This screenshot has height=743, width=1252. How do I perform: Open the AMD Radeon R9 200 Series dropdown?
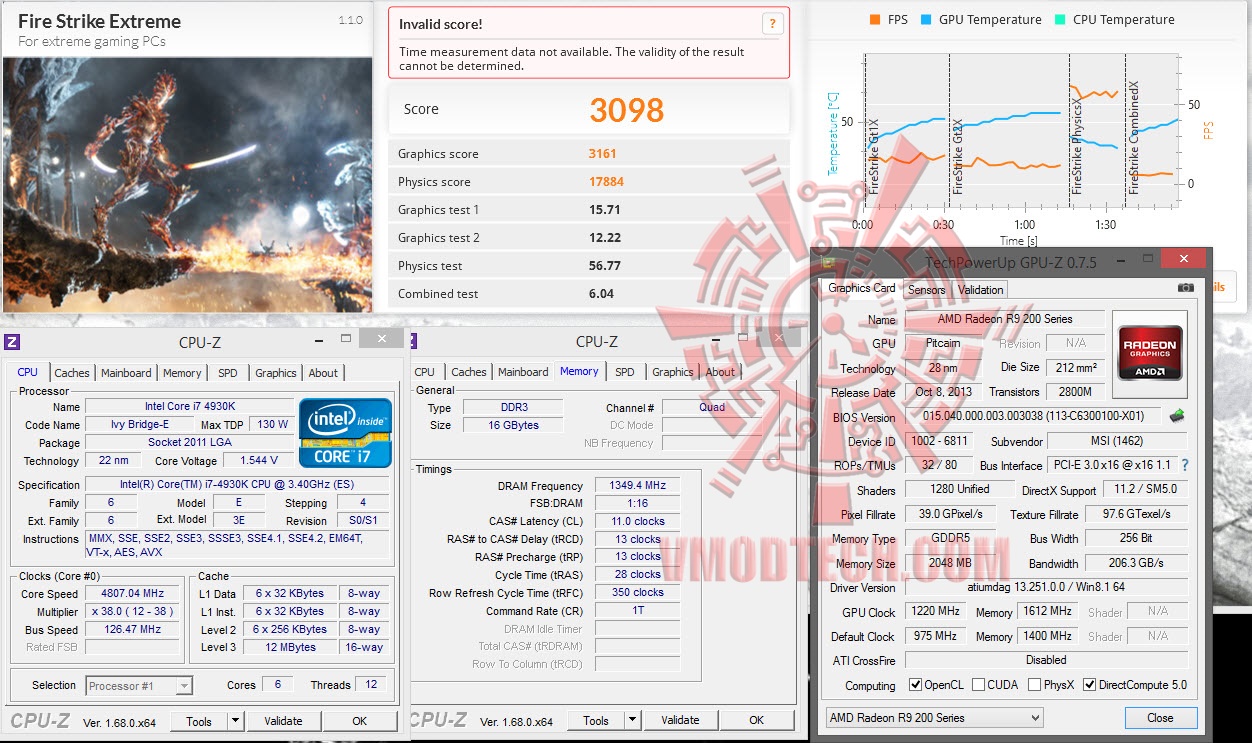click(934, 717)
